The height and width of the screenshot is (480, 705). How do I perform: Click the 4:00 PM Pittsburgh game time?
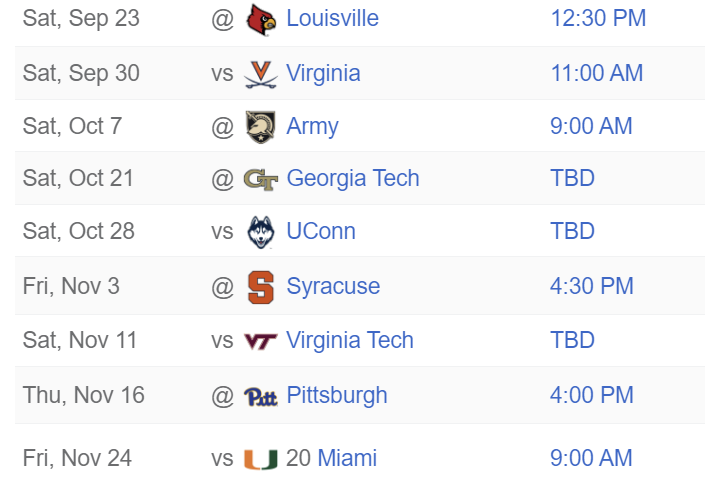(592, 395)
